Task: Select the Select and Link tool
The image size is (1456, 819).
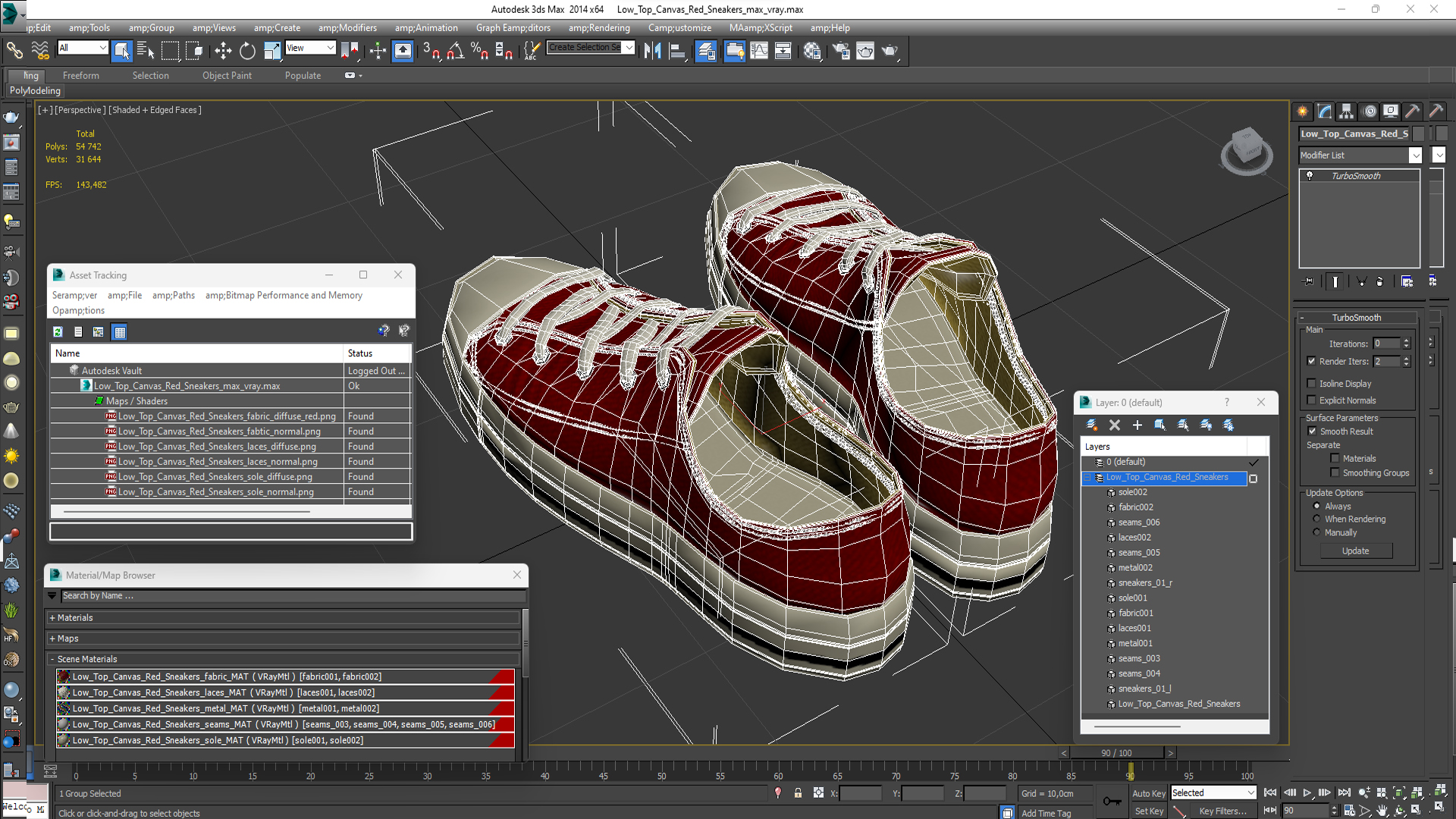Action: [x=14, y=51]
